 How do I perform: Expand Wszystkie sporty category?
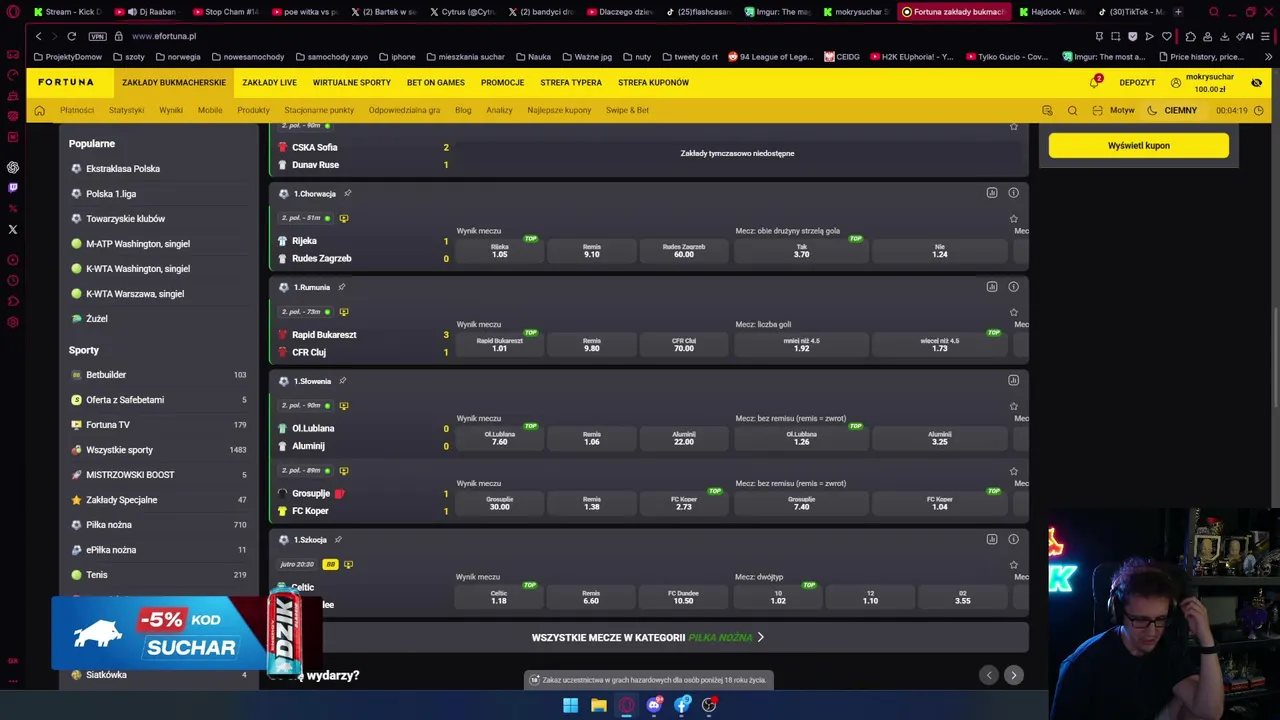click(x=158, y=450)
